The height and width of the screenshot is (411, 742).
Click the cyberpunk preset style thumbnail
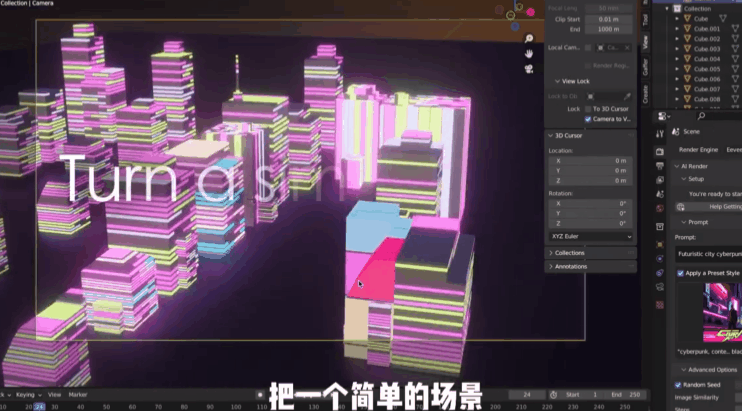point(722,312)
